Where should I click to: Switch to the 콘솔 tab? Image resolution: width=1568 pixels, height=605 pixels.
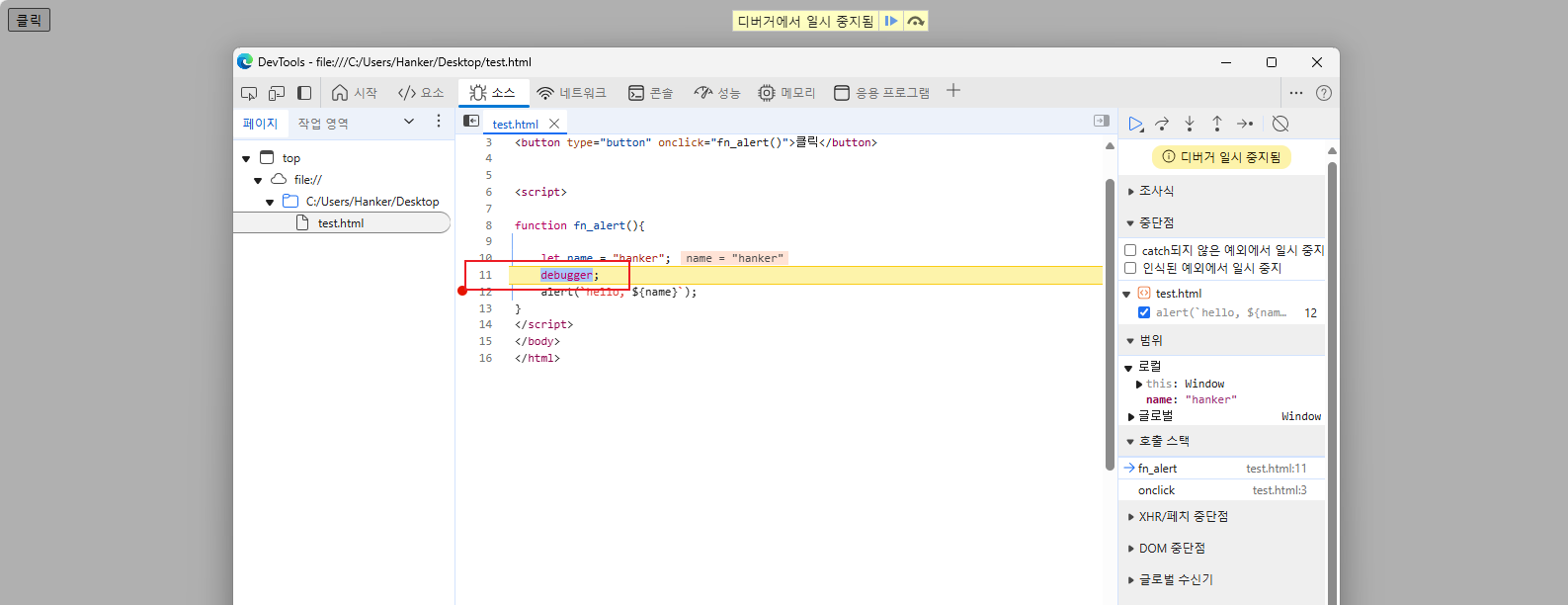click(x=651, y=93)
